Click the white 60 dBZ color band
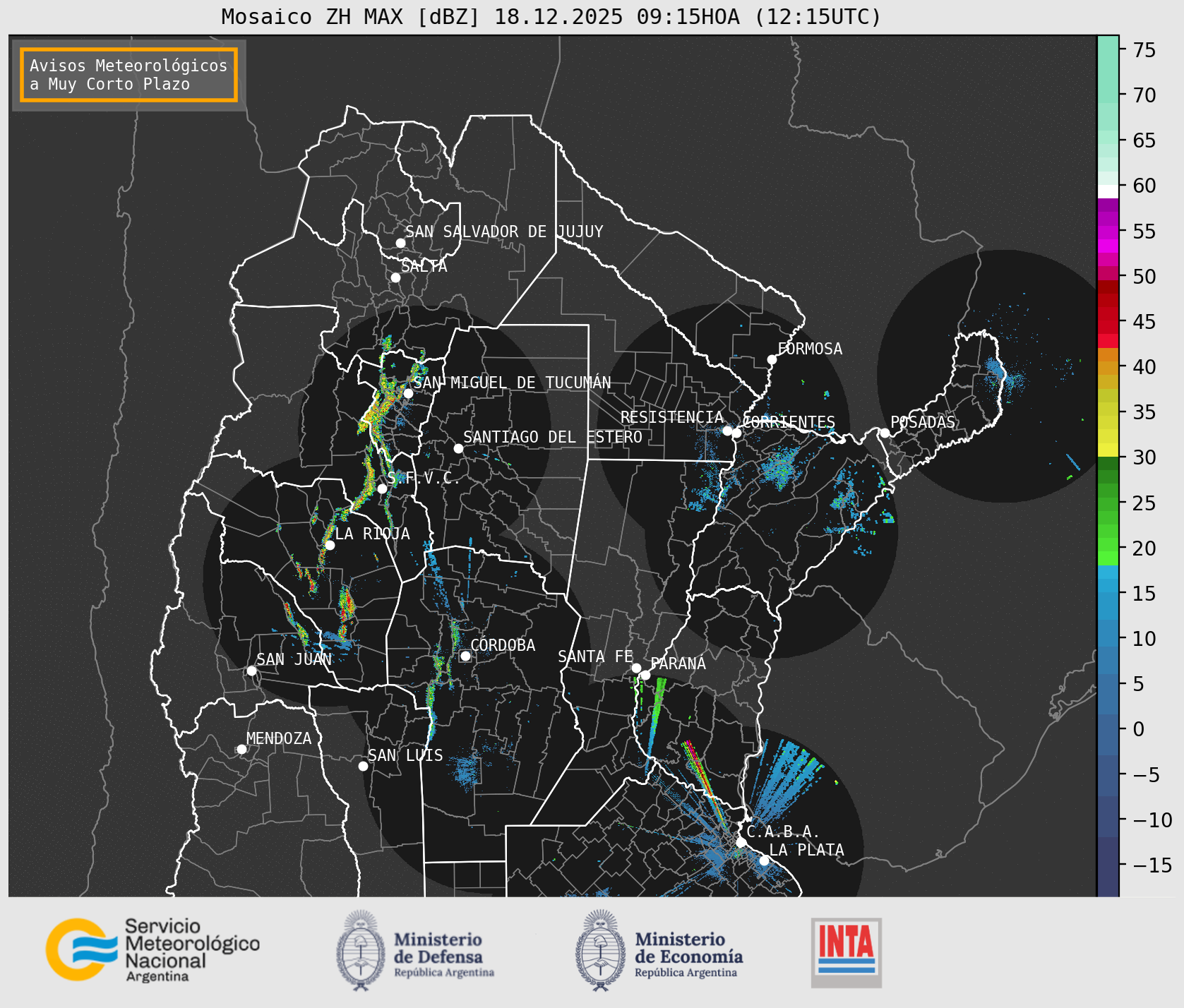 click(x=1108, y=191)
